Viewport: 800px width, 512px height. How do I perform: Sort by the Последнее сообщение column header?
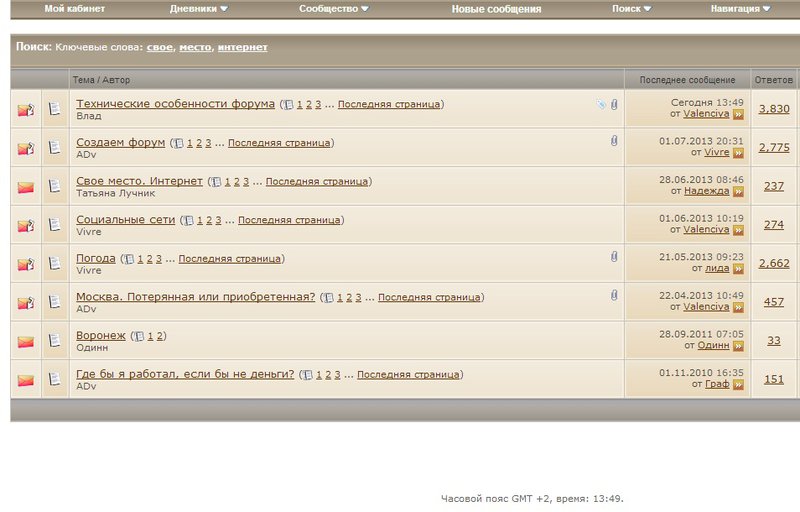[687, 80]
